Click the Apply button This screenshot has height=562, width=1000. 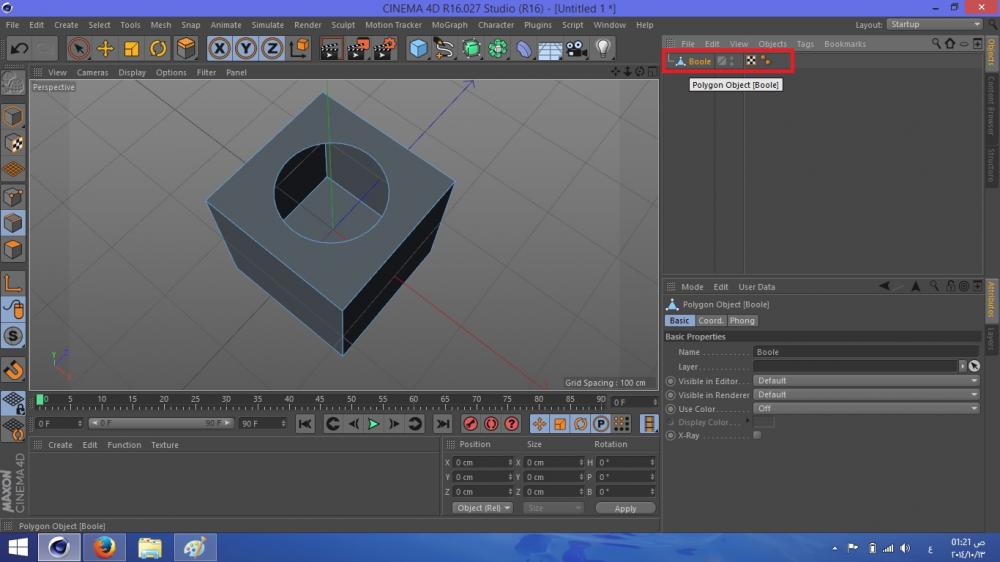pyautogui.click(x=625, y=508)
